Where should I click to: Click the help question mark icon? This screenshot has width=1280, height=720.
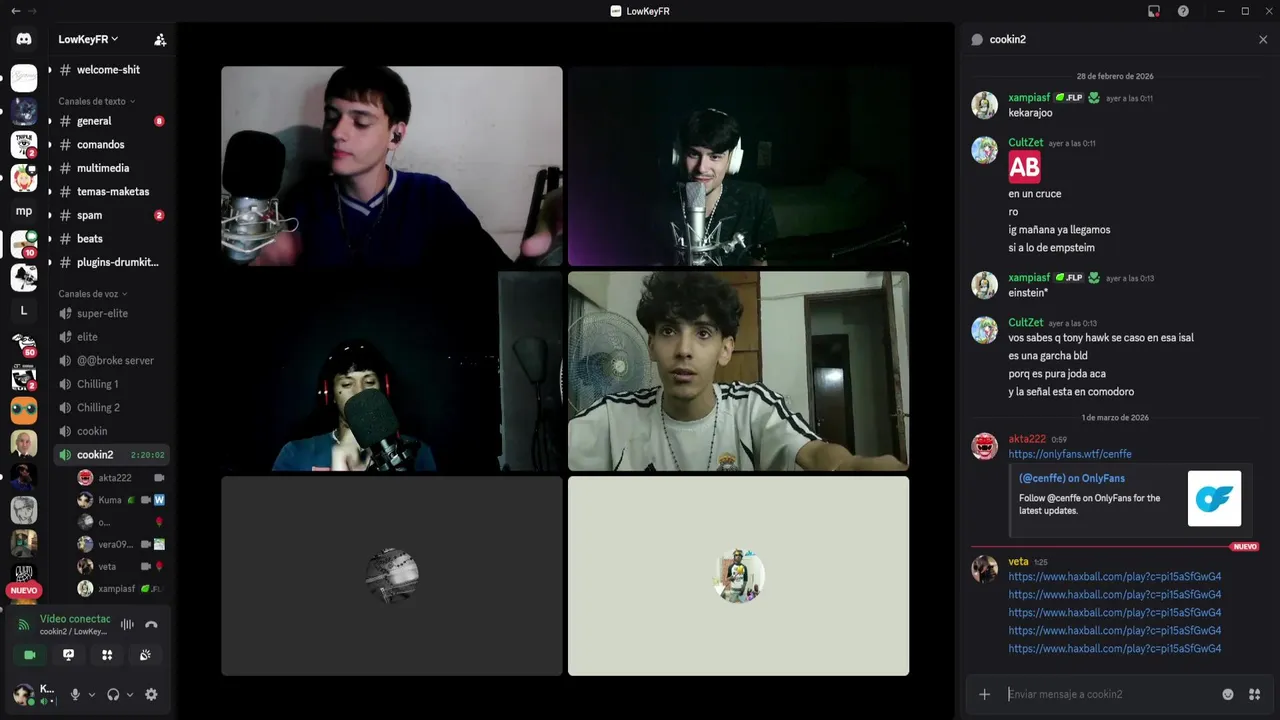point(1183,11)
